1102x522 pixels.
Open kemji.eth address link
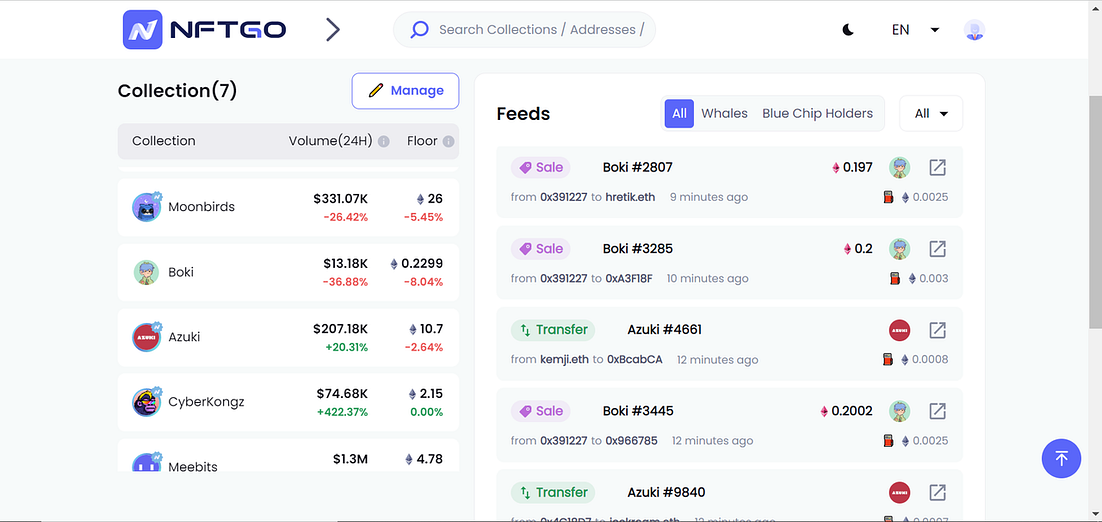coord(565,360)
